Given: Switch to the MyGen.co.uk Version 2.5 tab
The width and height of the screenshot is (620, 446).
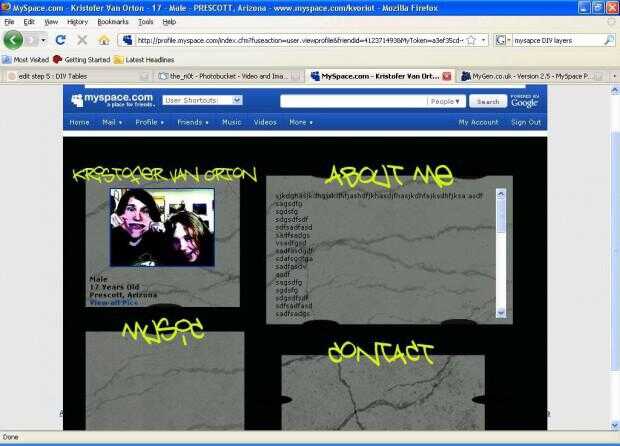Looking at the screenshot, I should [x=533, y=76].
